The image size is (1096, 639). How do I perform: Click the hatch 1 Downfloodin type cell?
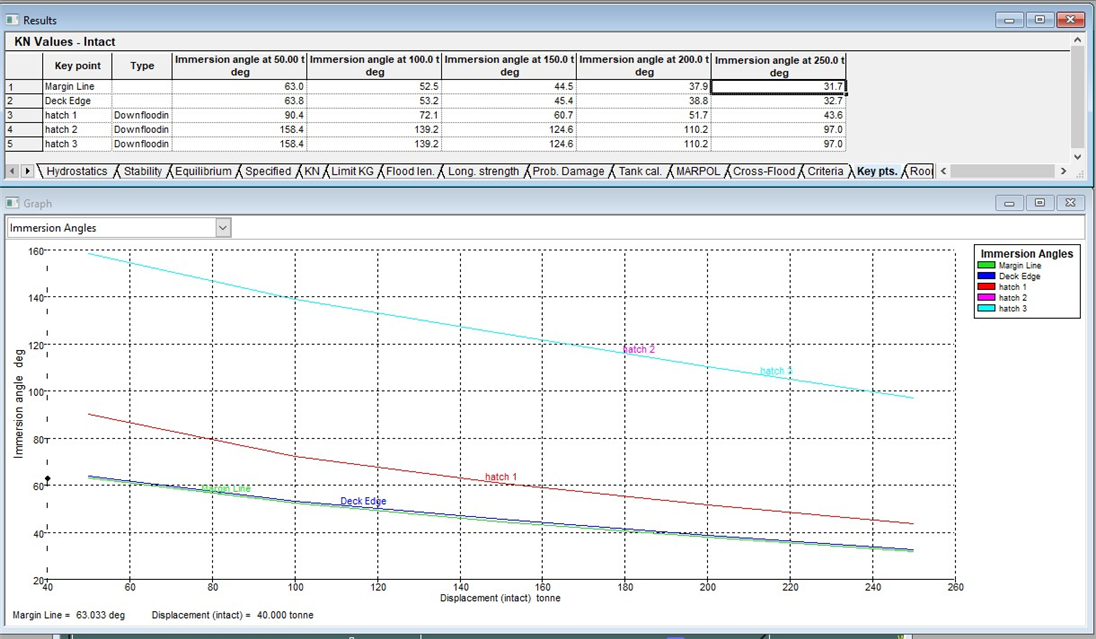[142, 115]
